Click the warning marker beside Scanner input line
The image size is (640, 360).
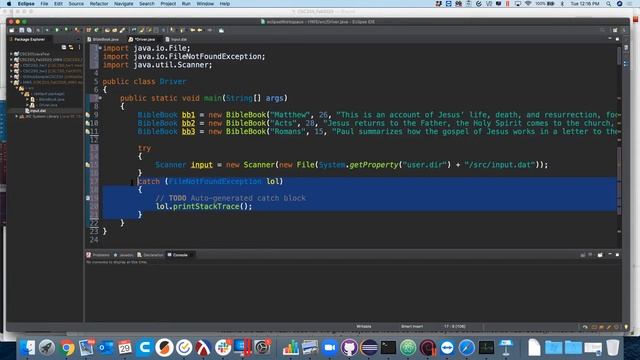point(88,165)
